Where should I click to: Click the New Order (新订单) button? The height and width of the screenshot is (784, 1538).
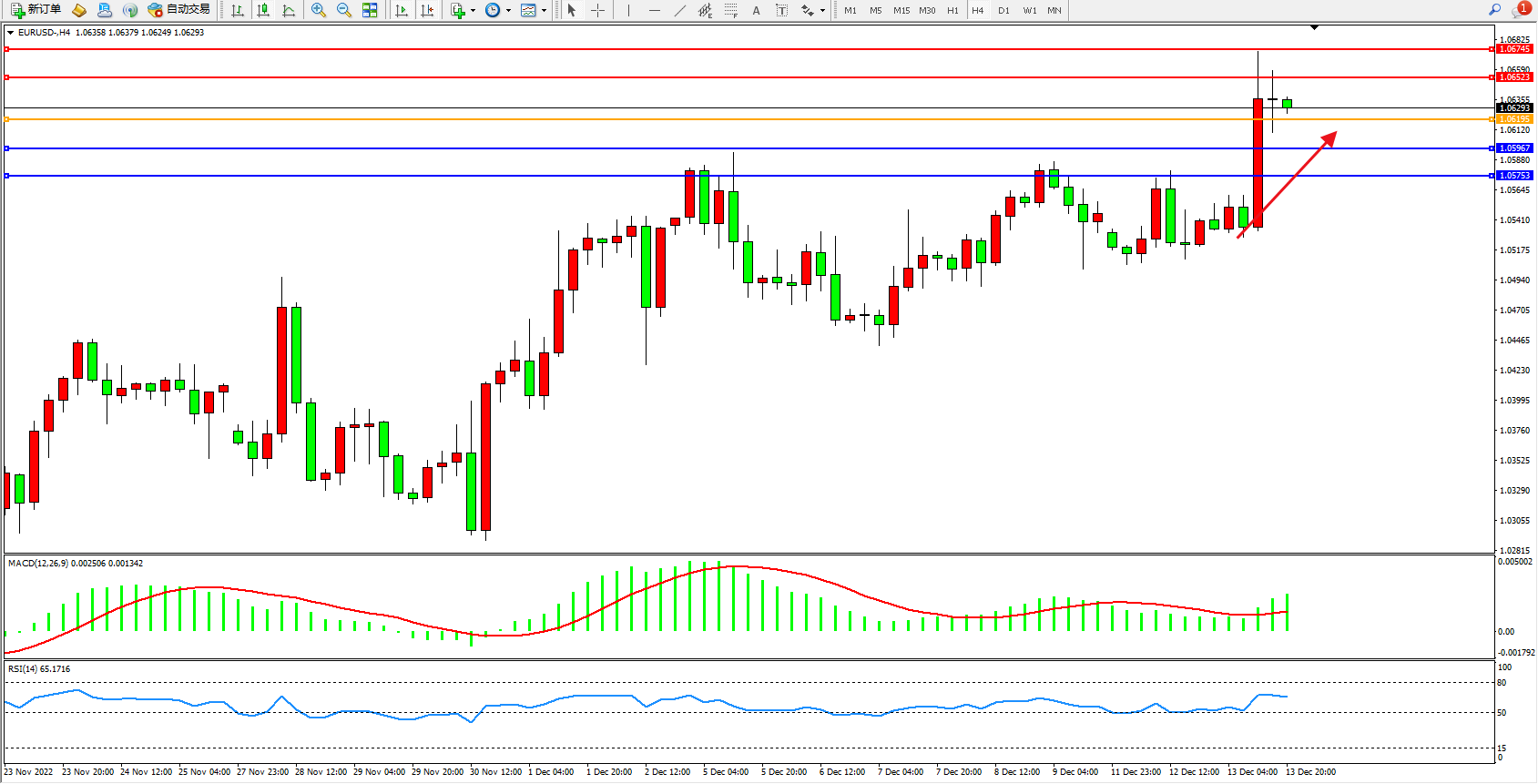[x=36, y=10]
